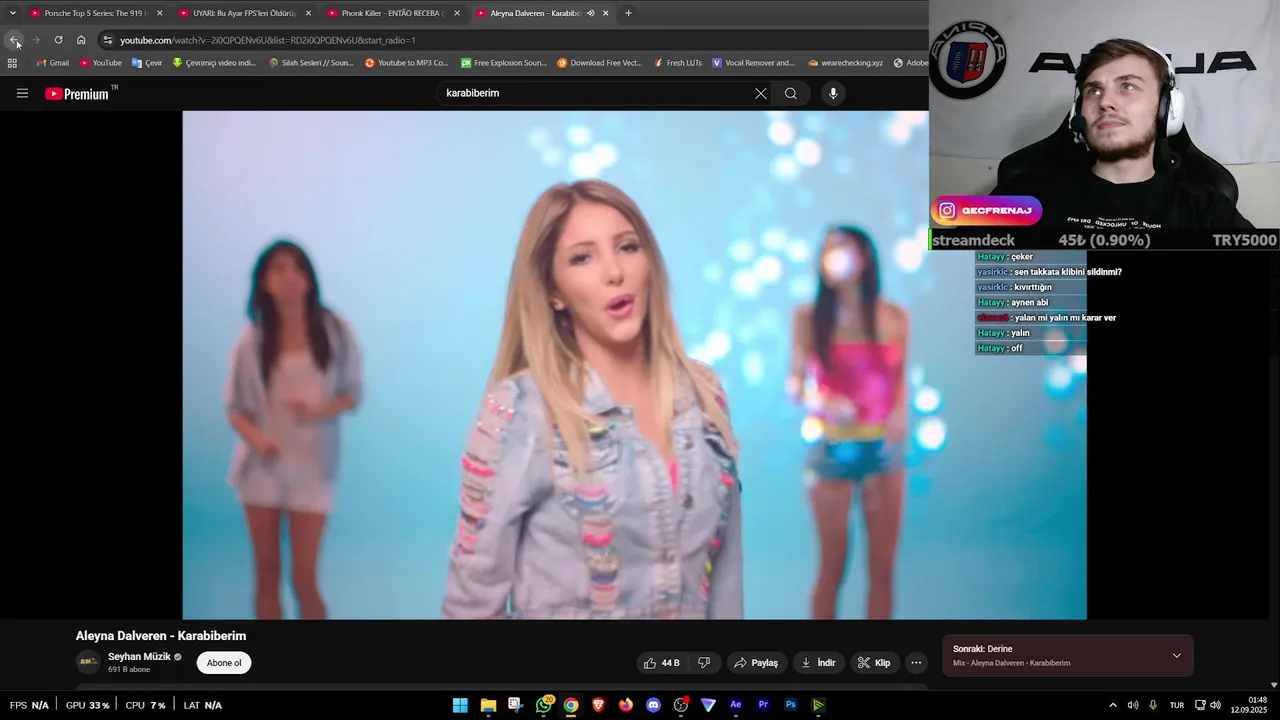This screenshot has height=720, width=1280.
Task: Open the system tray microphone indicator
Action: tap(1153, 705)
